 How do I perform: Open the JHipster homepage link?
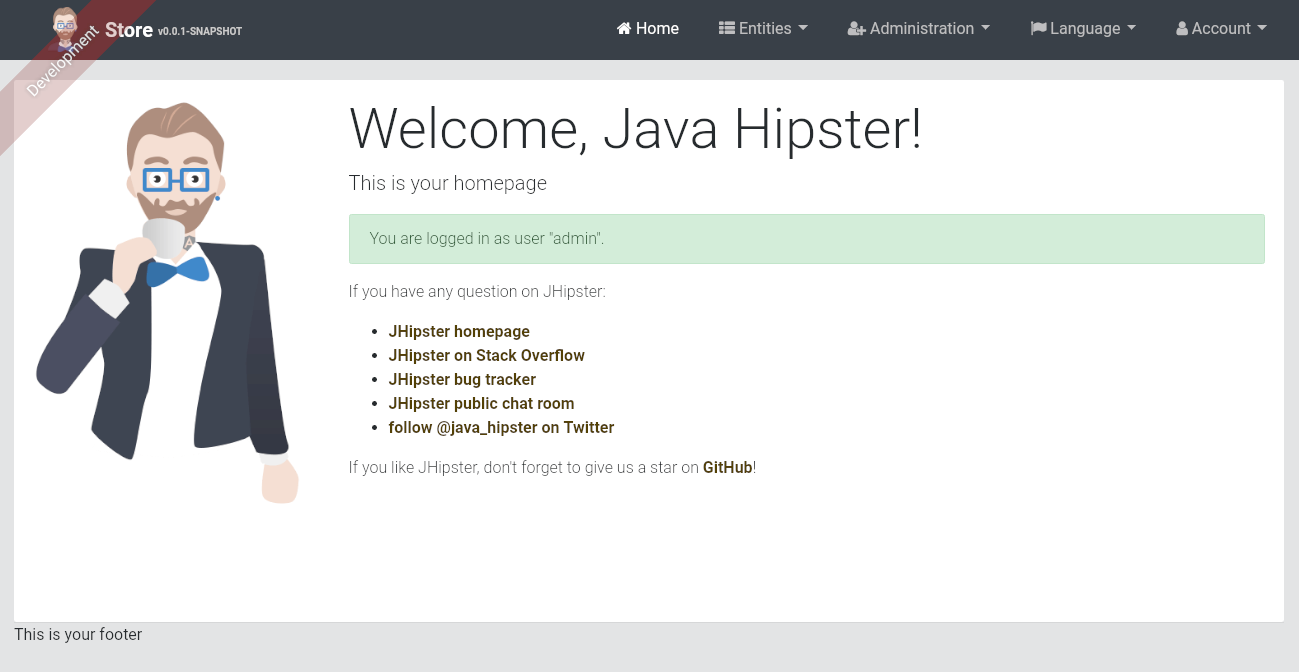(x=459, y=332)
